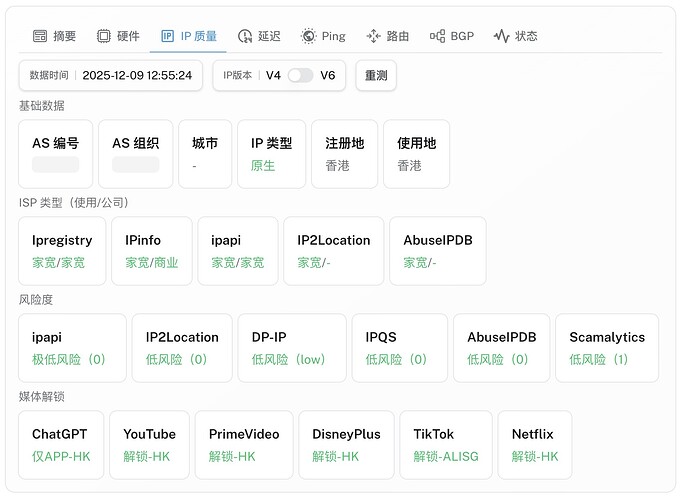
Task: Click the 状态 pulse waveform icon
Action: (x=501, y=36)
